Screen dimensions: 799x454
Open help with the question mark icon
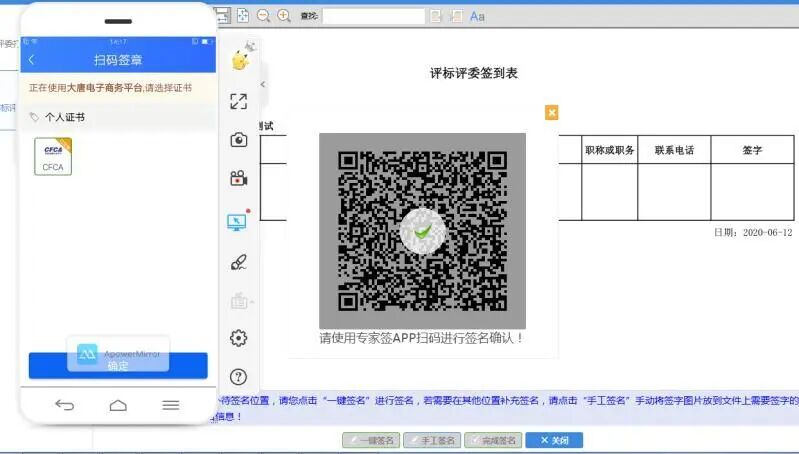click(x=238, y=377)
